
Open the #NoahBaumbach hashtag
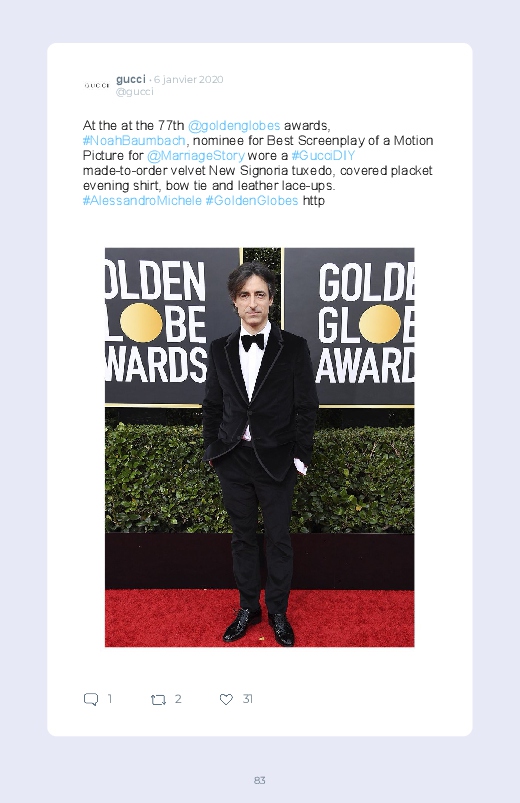click(x=134, y=140)
